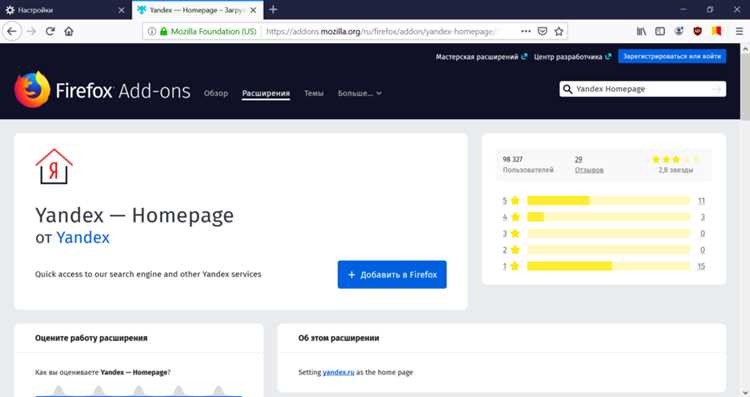Show site information icon in address bar
Image resolution: width=750 pixels, height=397 pixels.
coord(152,32)
